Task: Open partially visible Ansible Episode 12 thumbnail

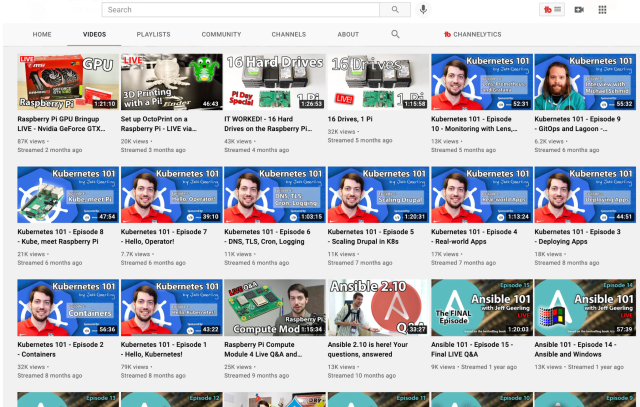Action: (171, 399)
